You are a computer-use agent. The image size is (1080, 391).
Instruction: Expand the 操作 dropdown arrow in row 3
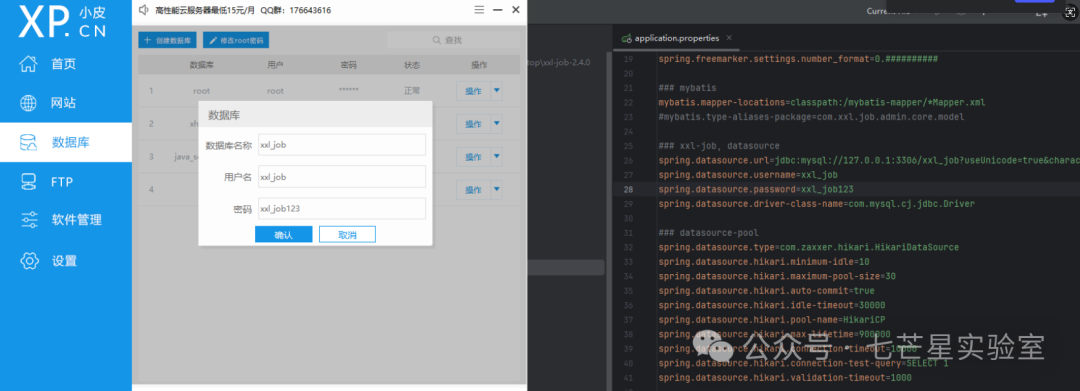point(496,157)
